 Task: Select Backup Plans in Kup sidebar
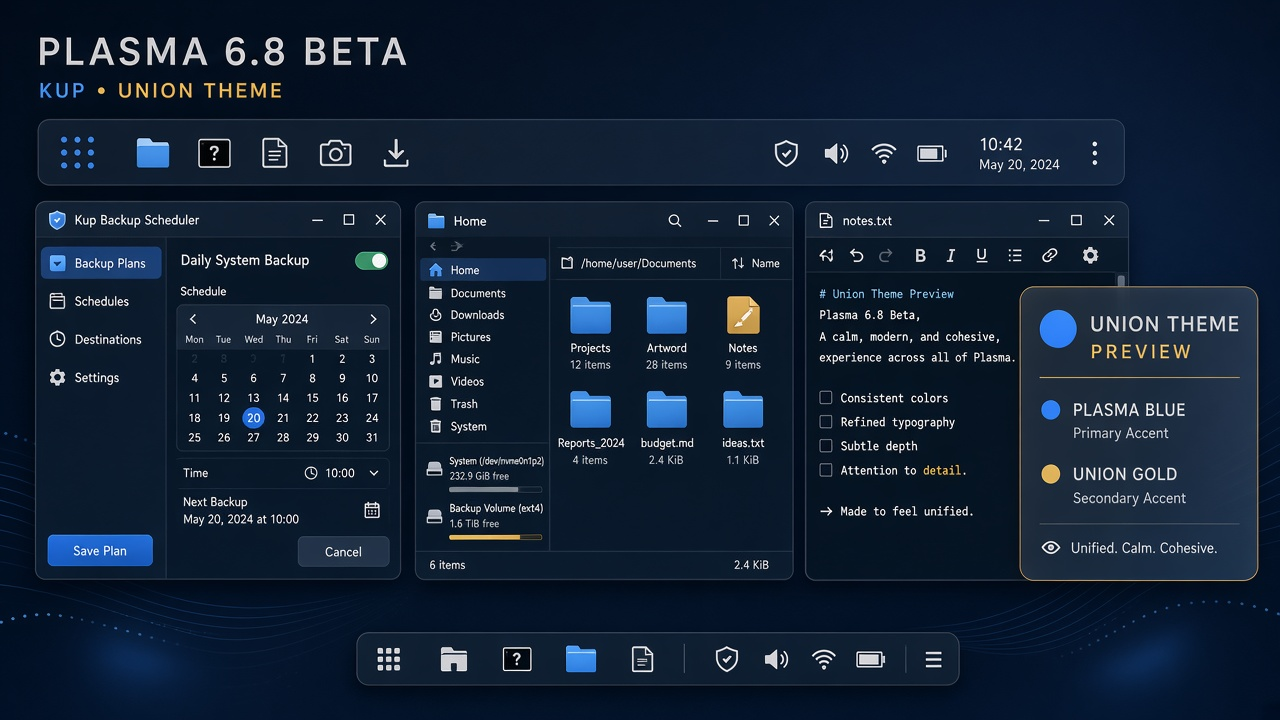[101, 263]
